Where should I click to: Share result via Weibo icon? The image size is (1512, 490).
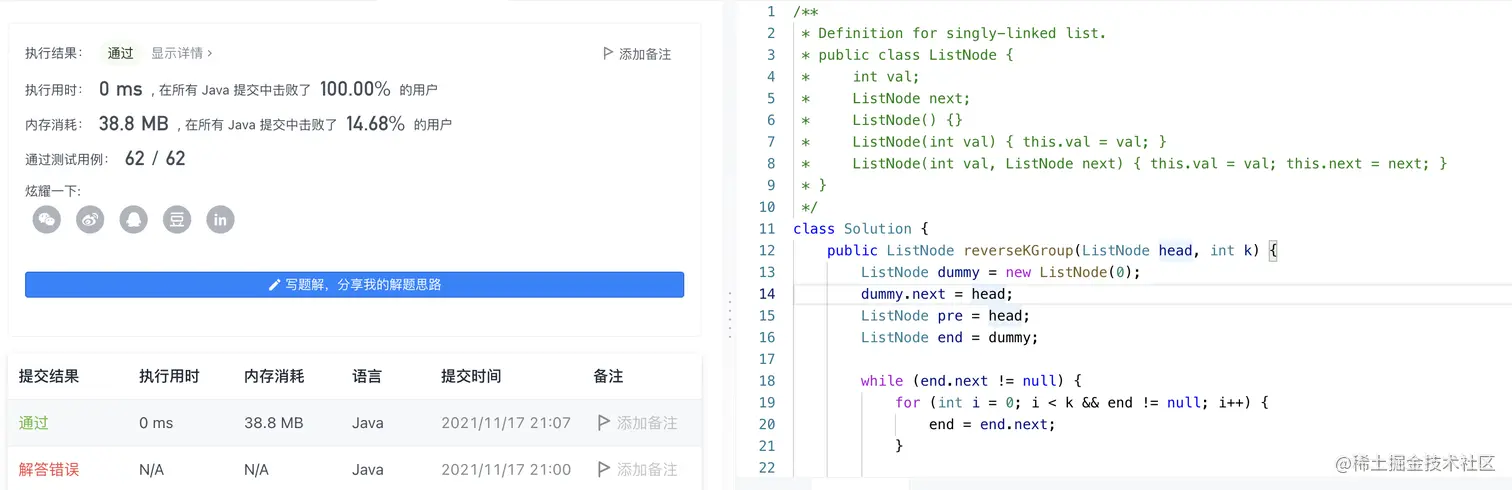(90, 219)
